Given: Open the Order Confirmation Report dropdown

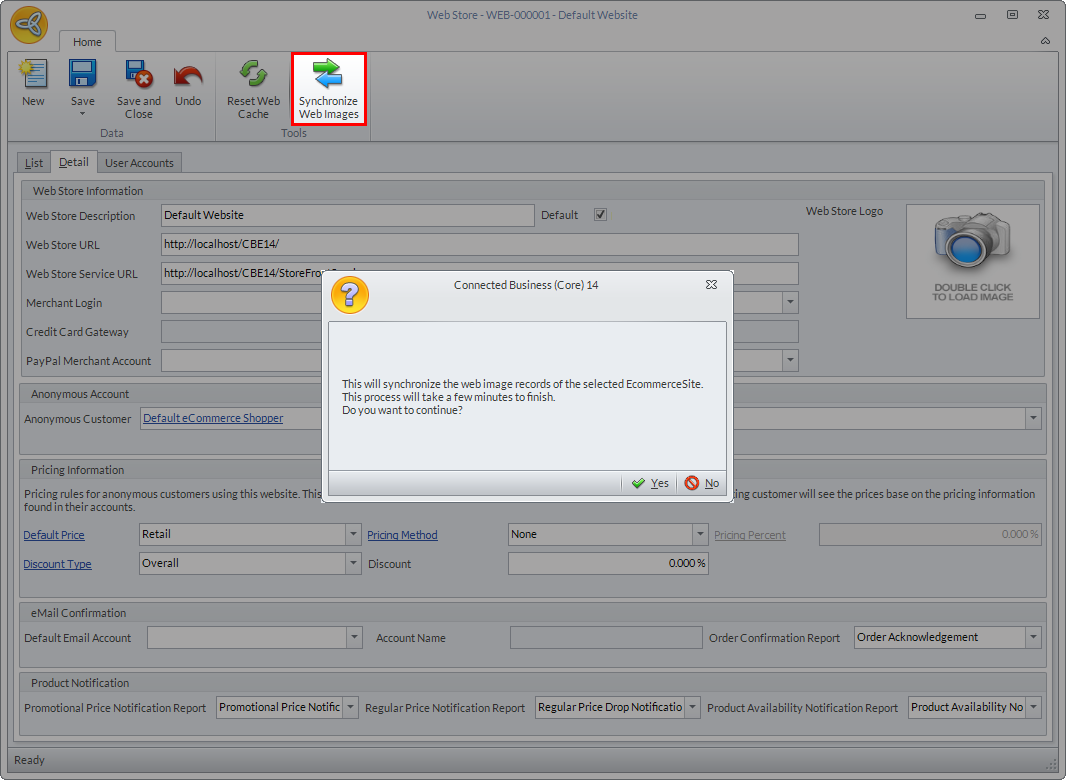Looking at the screenshot, I should [x=1033, y=638].
